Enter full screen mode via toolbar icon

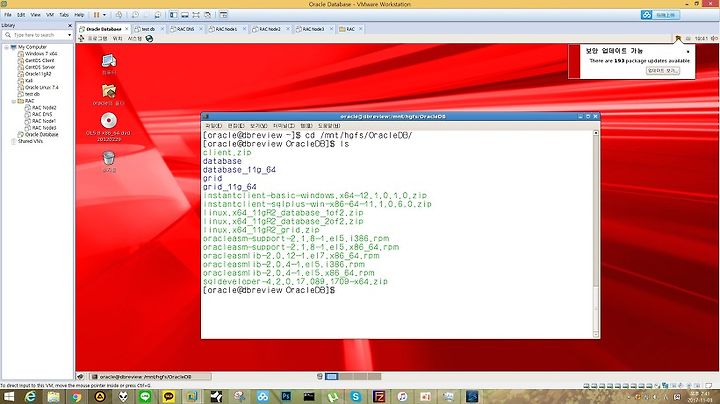pyautogui.click(x=196, y=15)
